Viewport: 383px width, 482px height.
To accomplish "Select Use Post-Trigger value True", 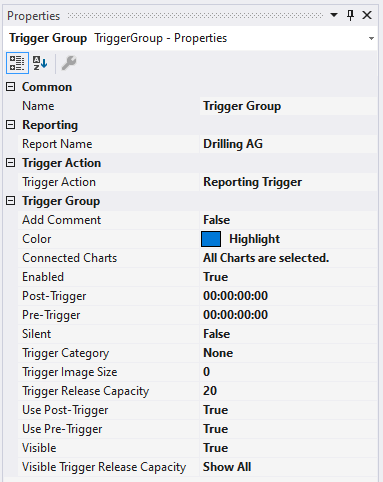I will (216, 410).
